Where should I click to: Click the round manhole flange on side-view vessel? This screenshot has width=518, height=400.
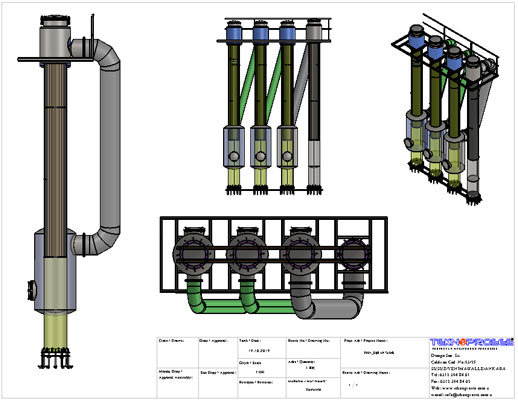32,290
